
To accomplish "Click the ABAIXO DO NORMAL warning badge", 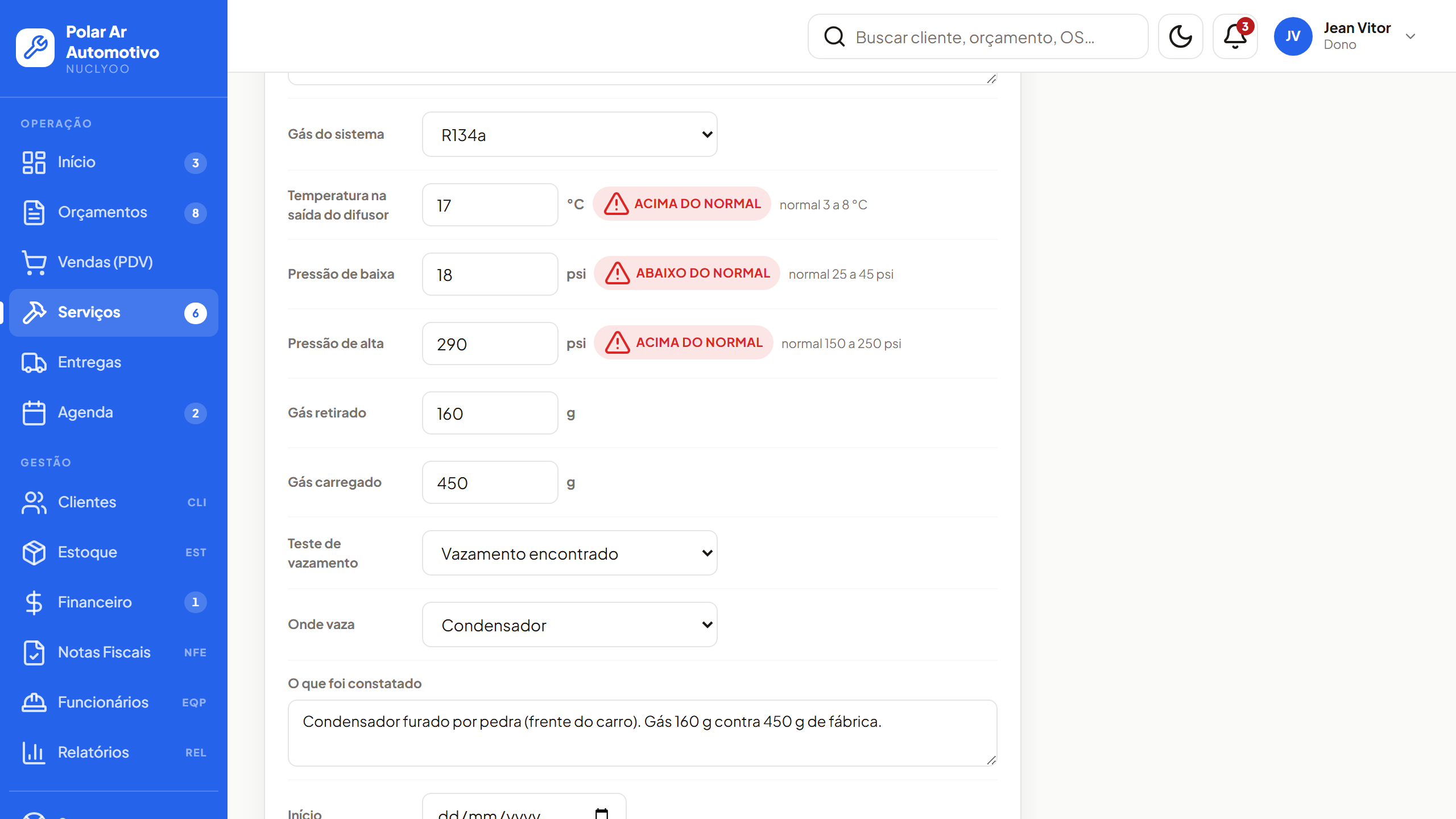I will tap(687, 273).
